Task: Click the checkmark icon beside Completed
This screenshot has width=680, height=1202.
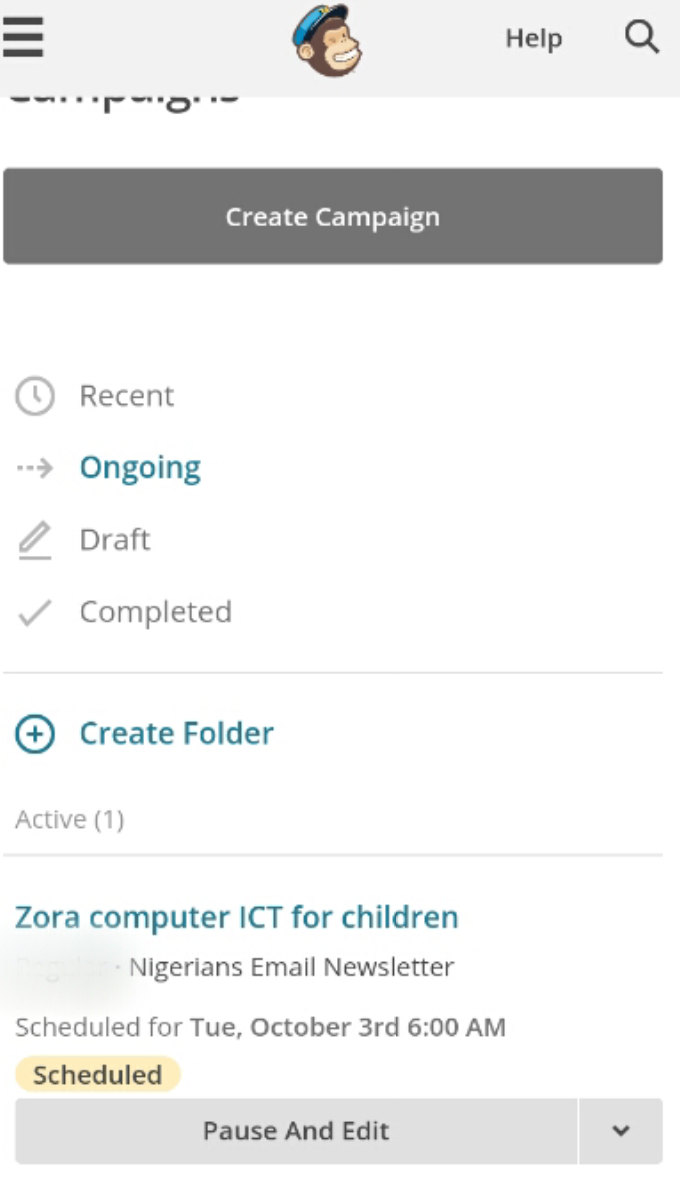Action: [x=35, y=612]
